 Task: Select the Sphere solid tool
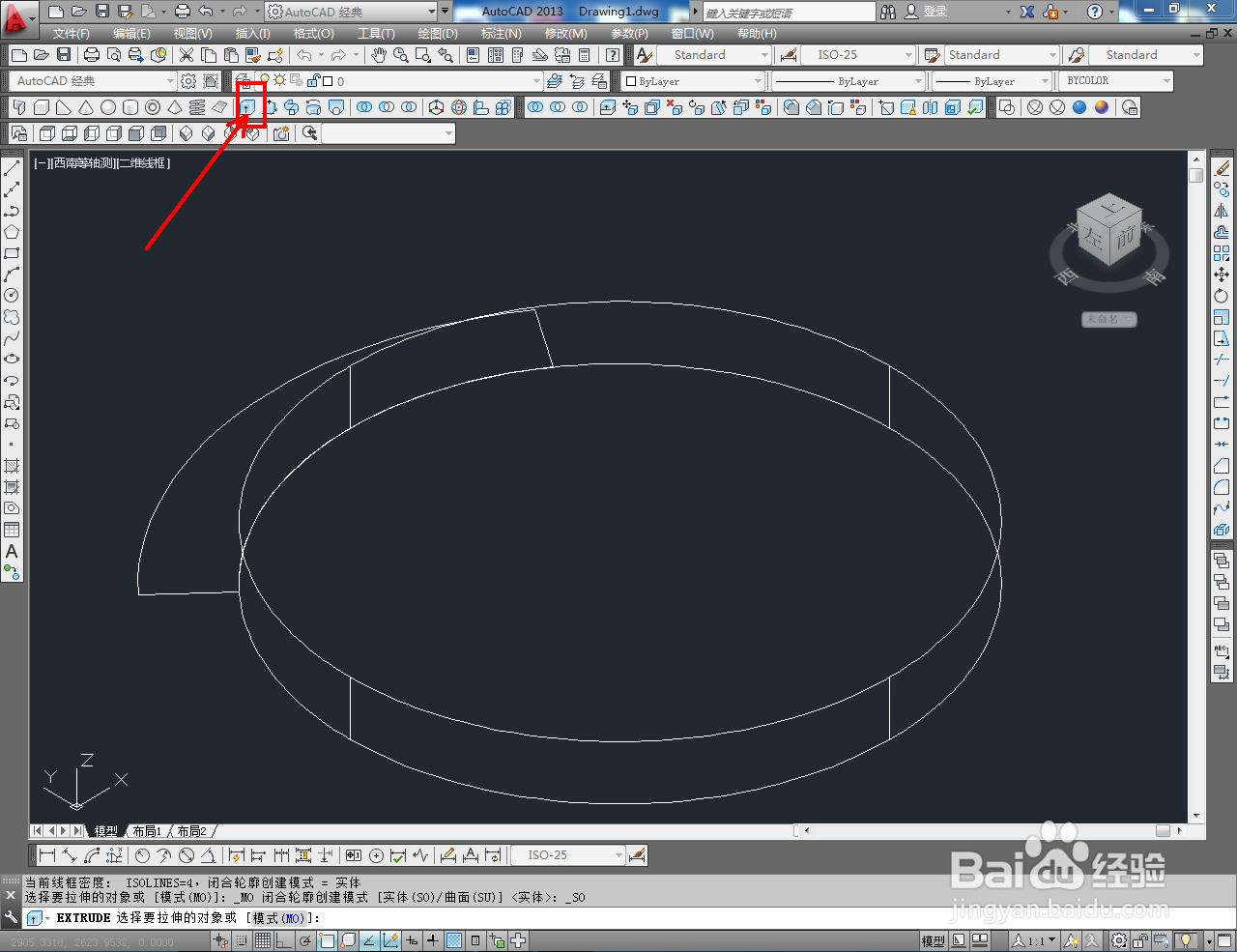coord(108,107)
